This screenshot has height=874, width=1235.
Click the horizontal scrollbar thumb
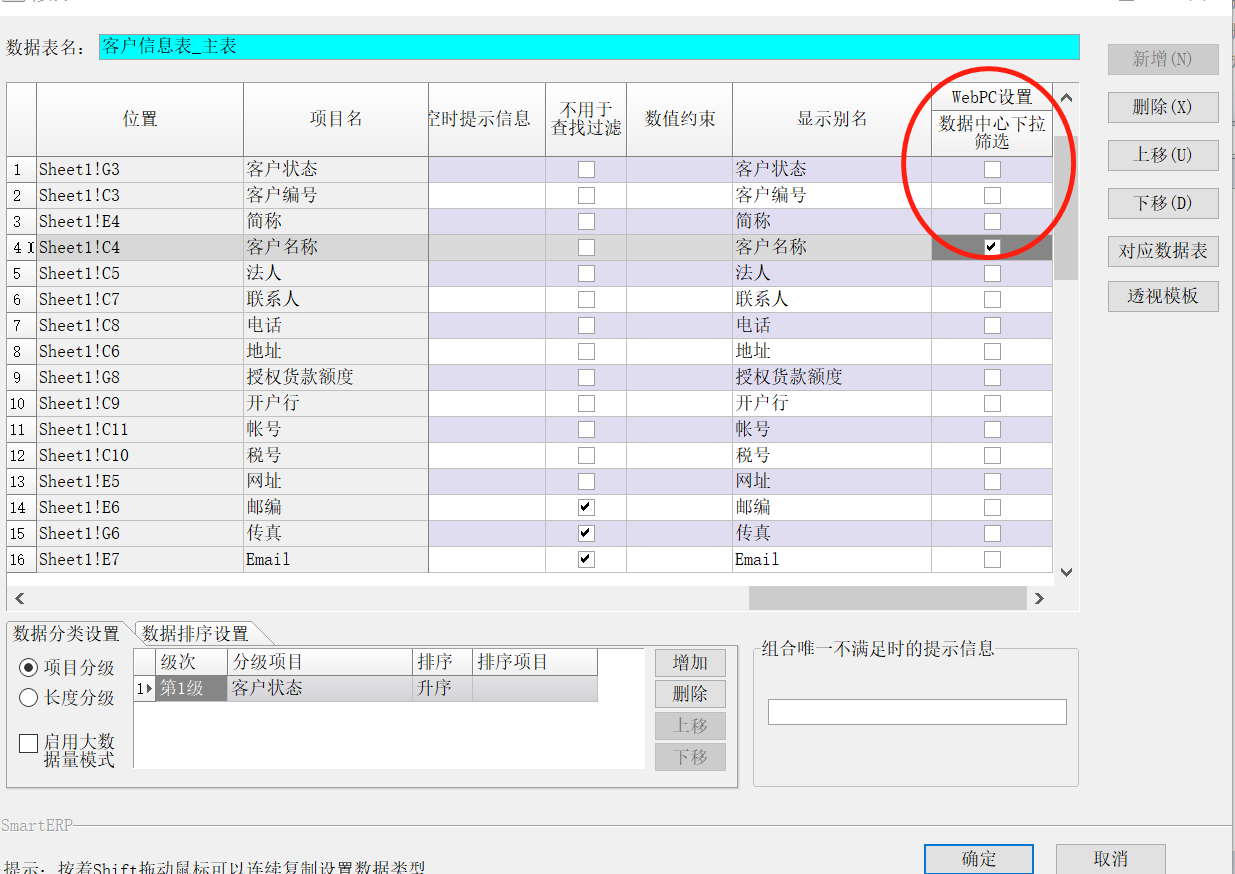[x=888, y=598]
